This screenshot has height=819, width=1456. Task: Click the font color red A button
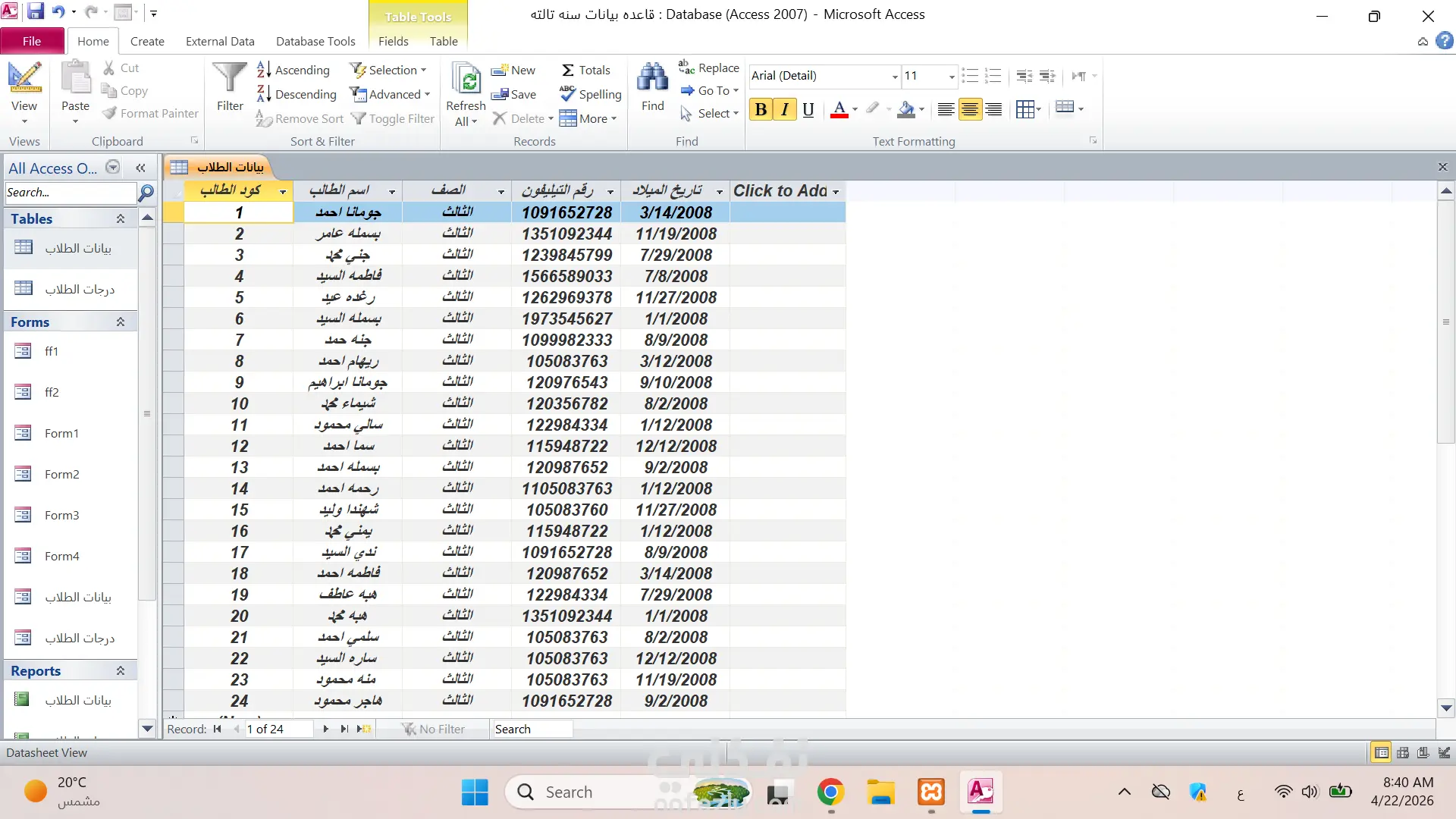click(x=839, y=109)
